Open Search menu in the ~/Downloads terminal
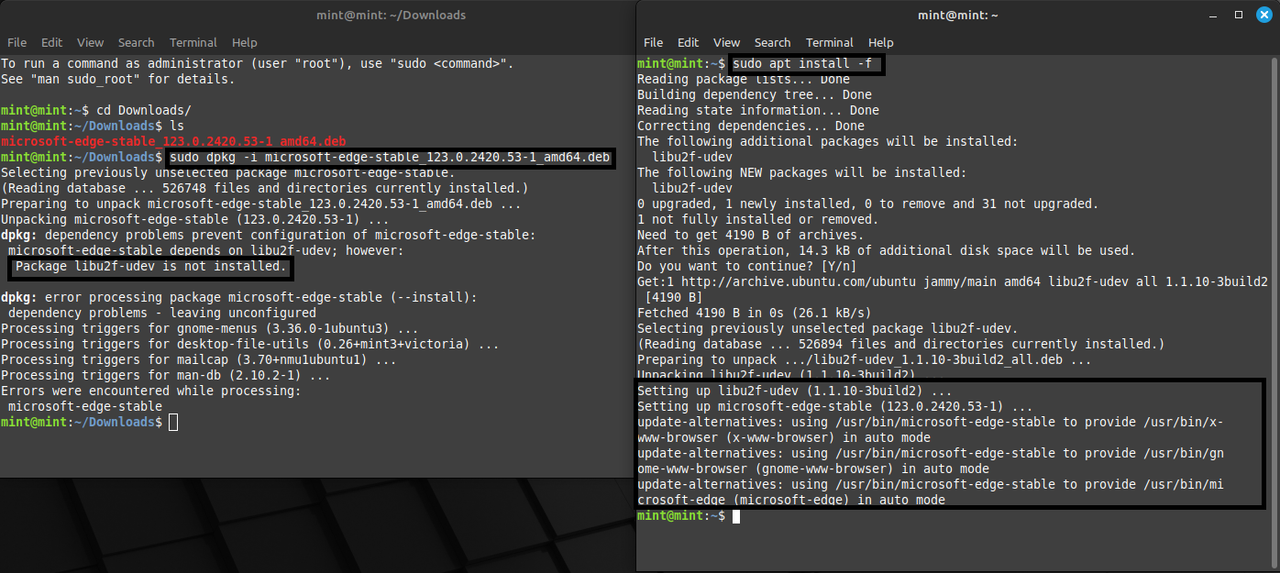 pyautogui.click(x=136, y=43)
